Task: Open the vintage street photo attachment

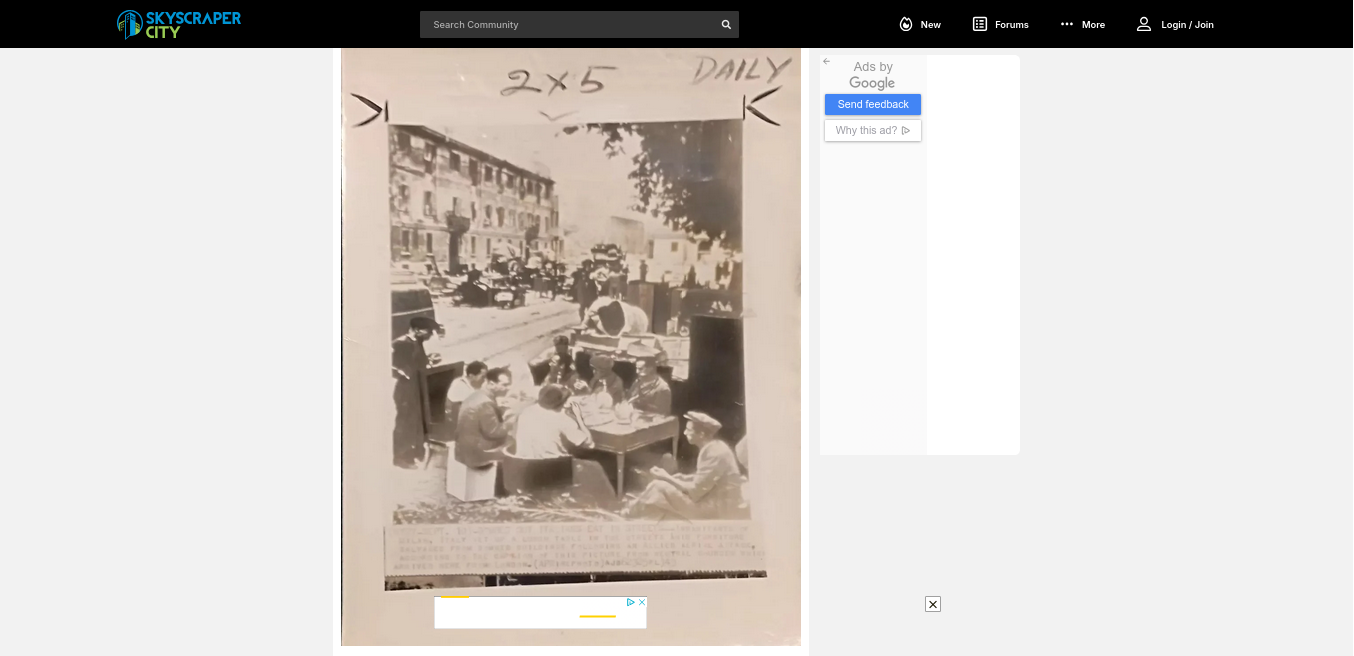Action: [x=570, y=330]
